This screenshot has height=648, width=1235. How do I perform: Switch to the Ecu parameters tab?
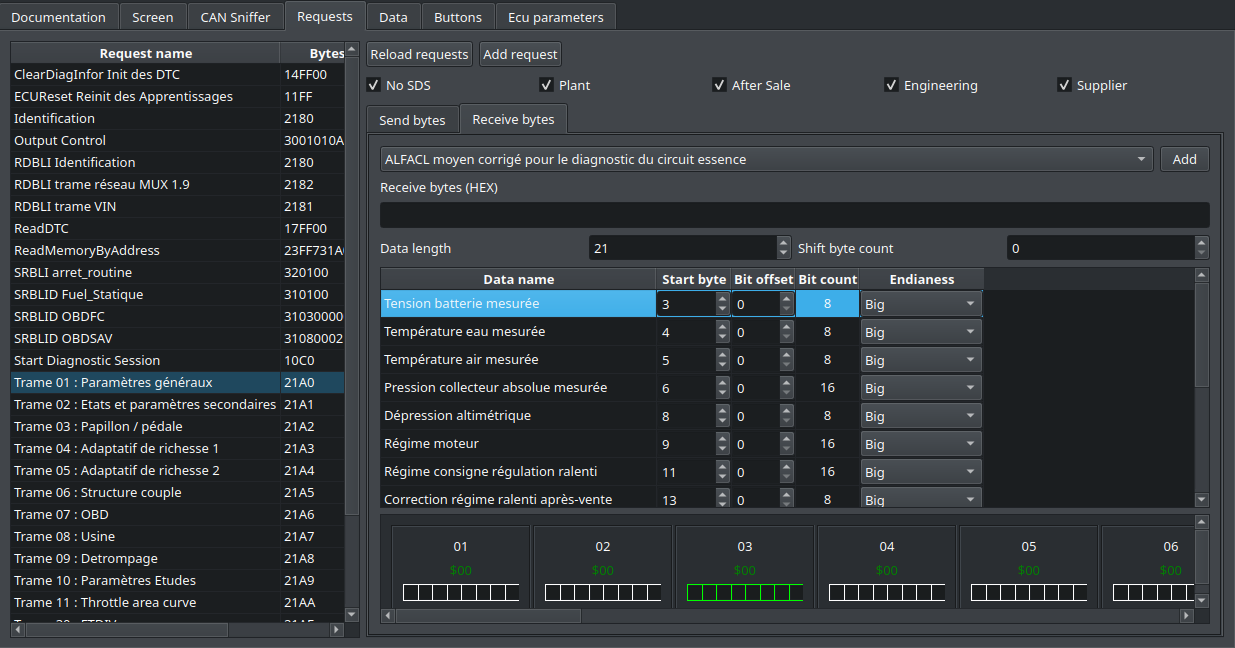pos(556,16)
